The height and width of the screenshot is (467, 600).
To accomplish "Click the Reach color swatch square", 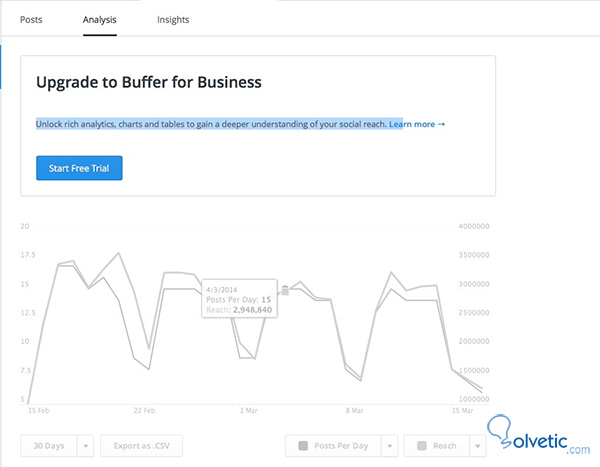I will point(423,446).
